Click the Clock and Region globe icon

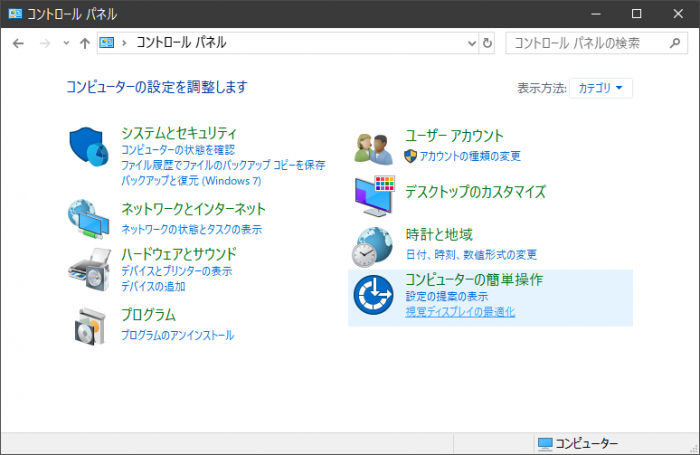click(x=372, y=247)
